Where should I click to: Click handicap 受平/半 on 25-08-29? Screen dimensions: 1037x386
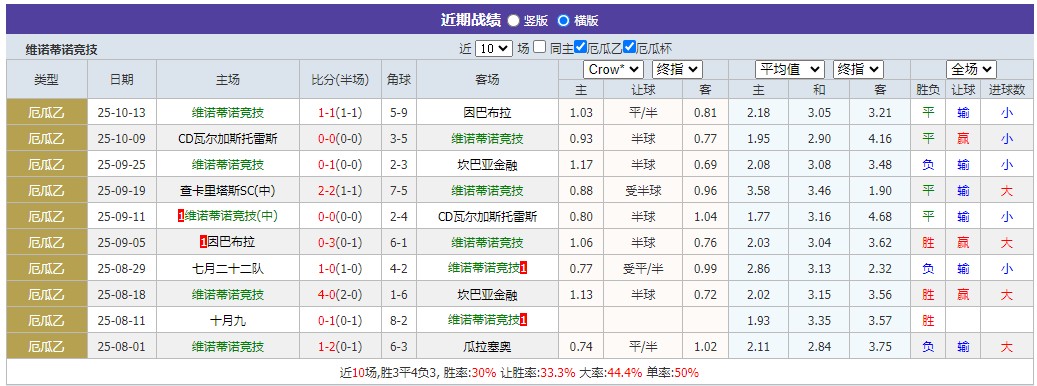[643, 268]
